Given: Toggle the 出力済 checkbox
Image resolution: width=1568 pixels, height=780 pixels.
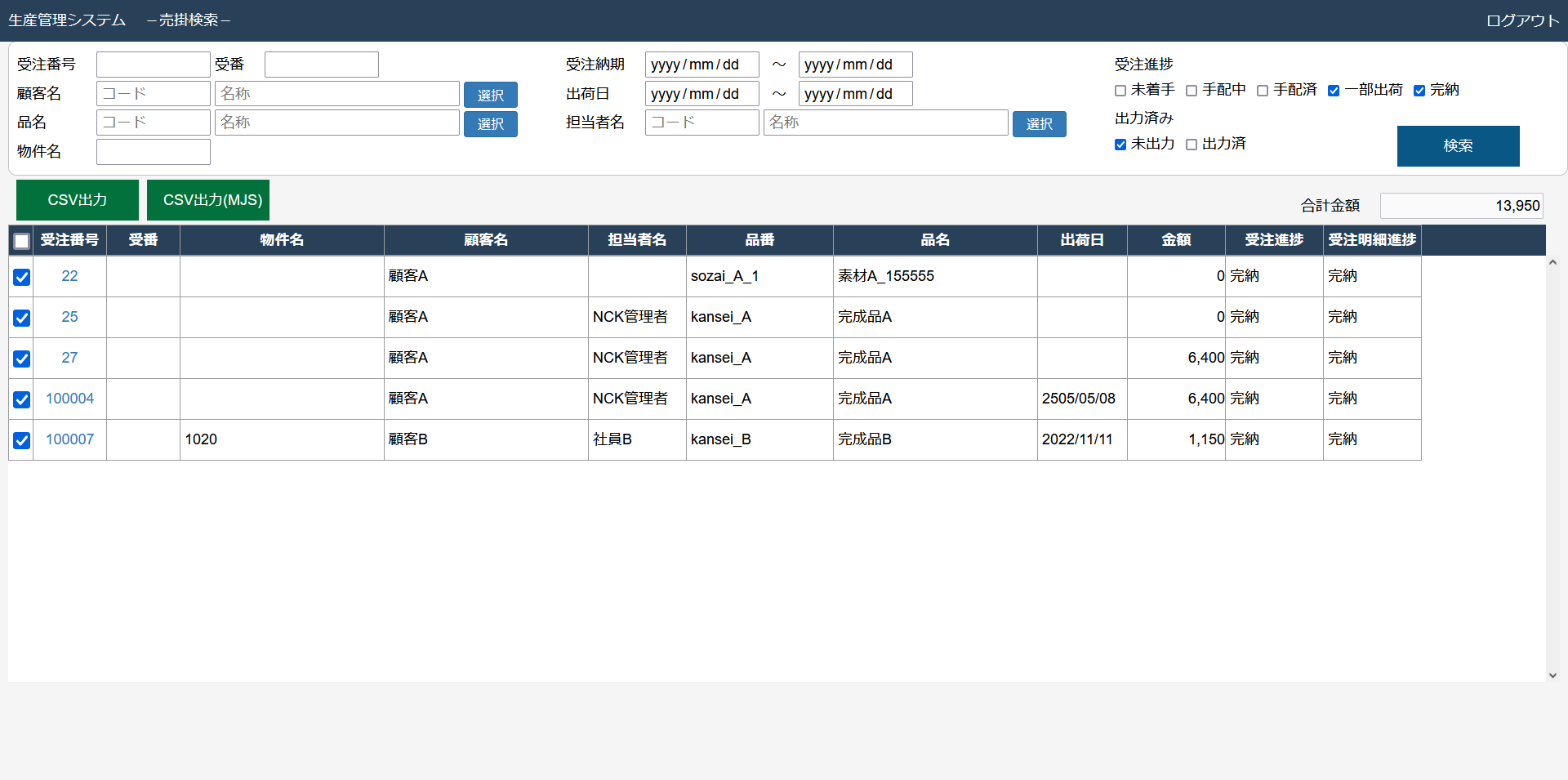Looking at the screenshot, I should point(1192,145).
